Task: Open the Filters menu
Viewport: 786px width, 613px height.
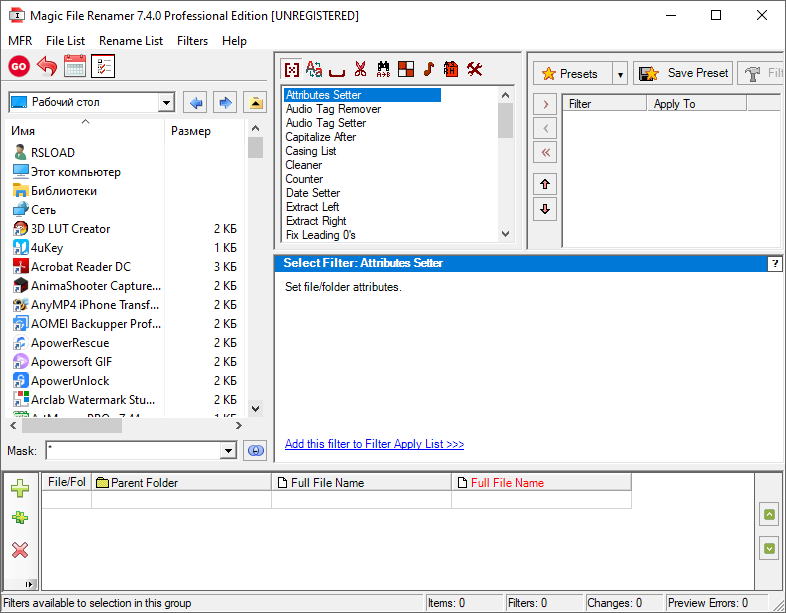Action: point(192,41)
